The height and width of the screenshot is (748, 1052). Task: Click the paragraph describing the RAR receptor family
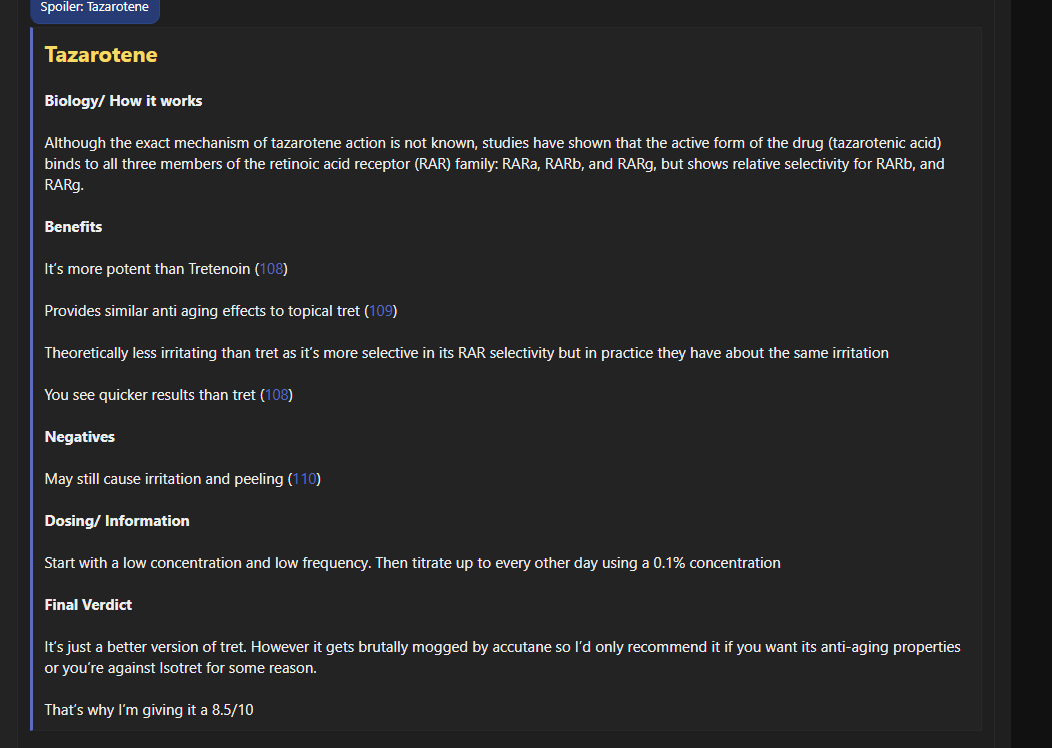coord(493,163)
